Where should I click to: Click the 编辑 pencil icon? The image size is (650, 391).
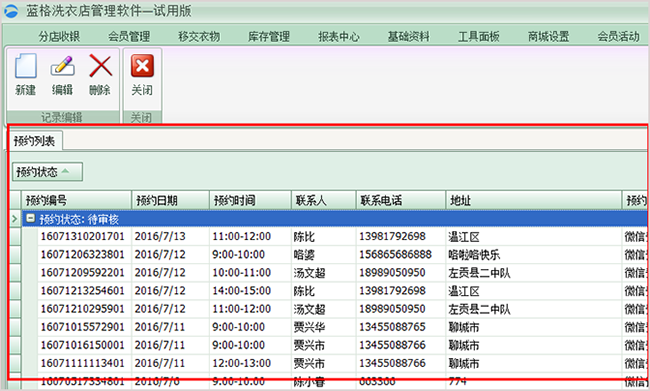tap(63, 66)
